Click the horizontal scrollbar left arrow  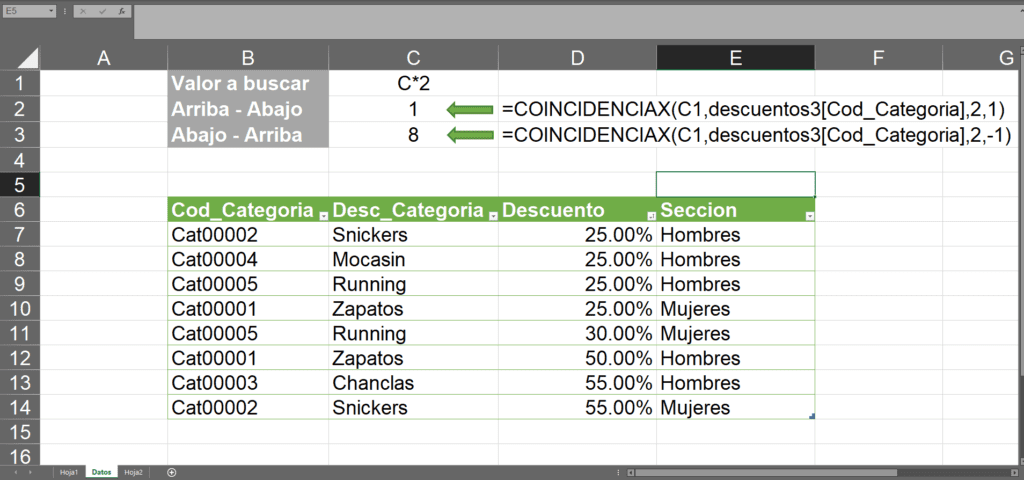click(630, 473)
